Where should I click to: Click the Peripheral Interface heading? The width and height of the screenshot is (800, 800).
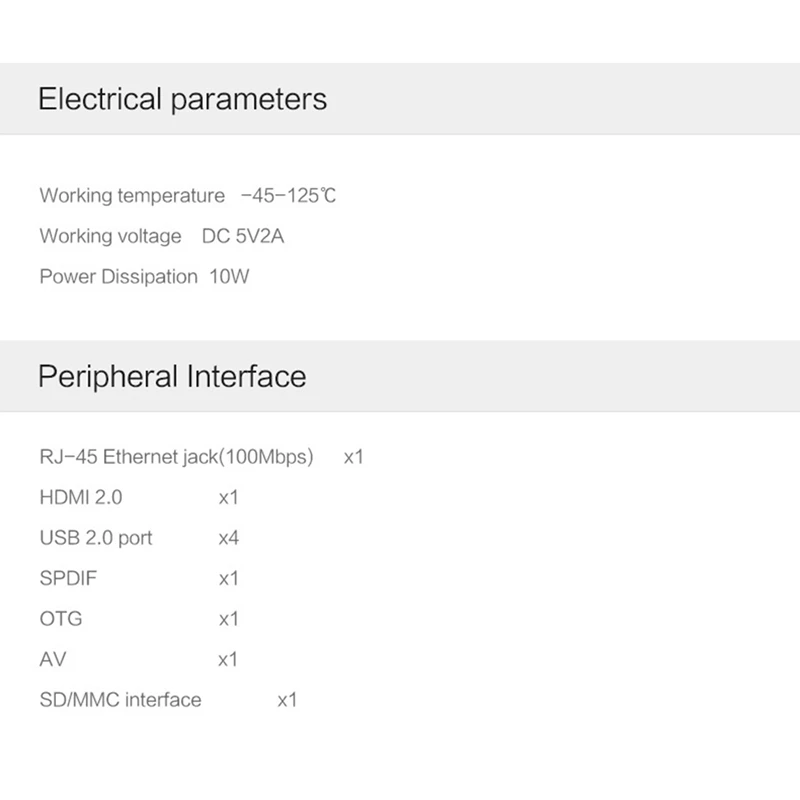click(x=172, y=377)
